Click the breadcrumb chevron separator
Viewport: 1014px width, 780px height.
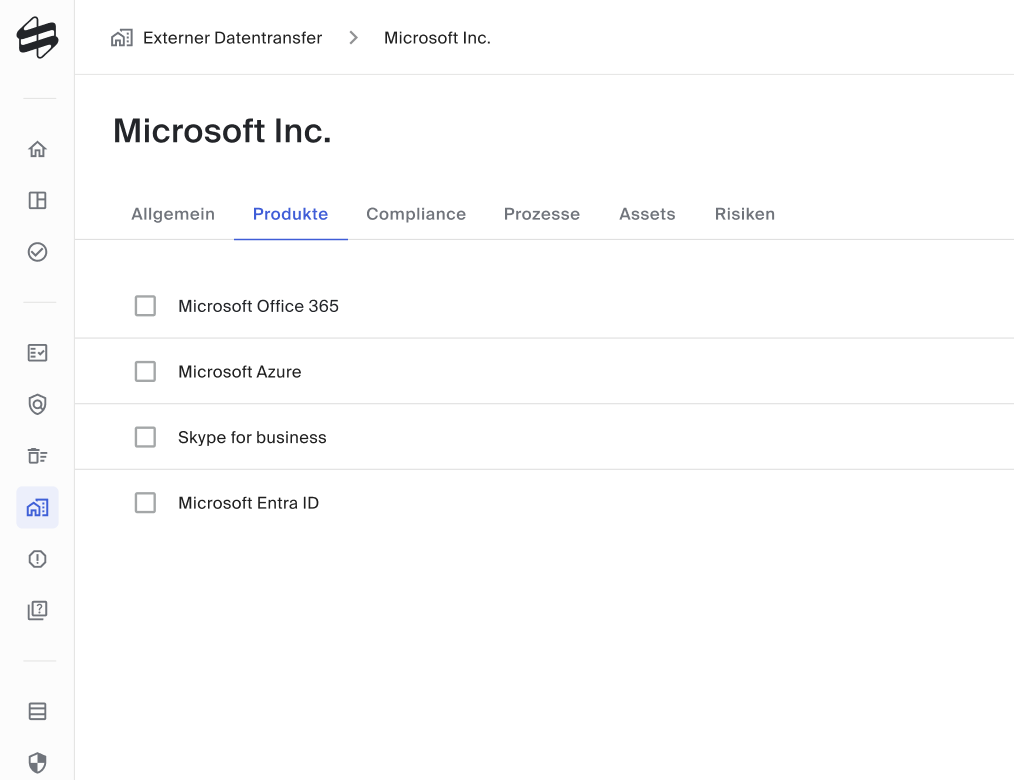[x=353, y=38]
